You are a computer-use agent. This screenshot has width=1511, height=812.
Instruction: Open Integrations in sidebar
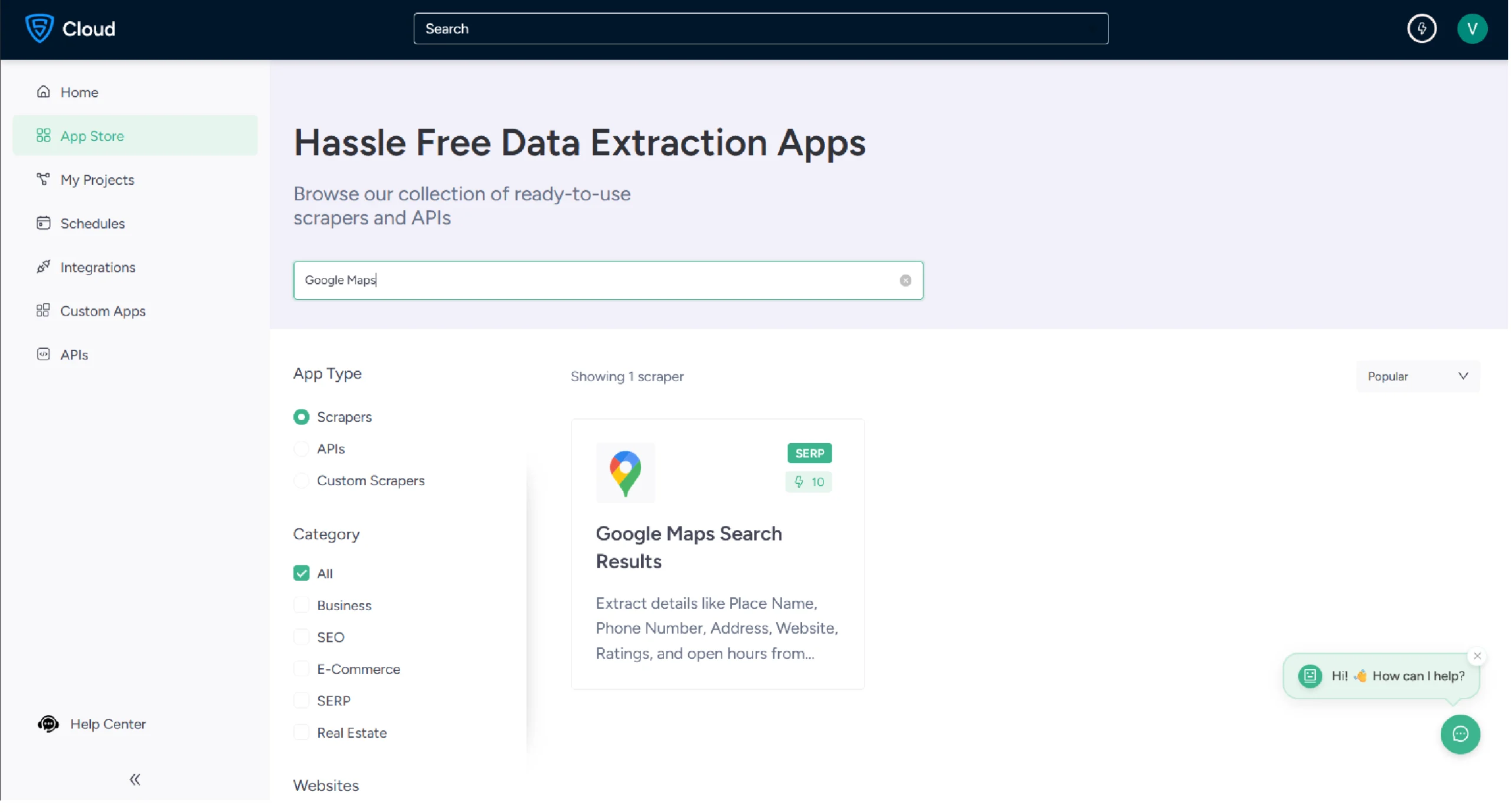(135, 267)
